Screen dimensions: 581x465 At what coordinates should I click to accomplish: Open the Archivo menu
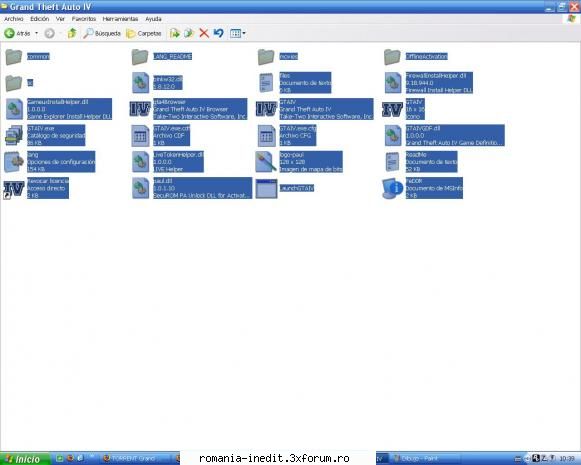pyautogui.click(x=14, y=19)
